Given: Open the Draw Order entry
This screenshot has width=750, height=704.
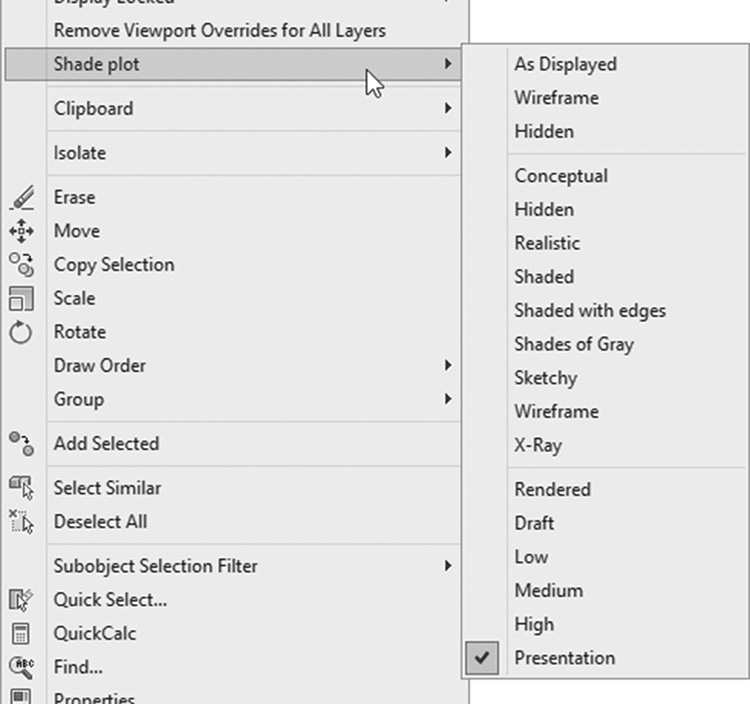Looking at the screenshot, I should click(x=233, y=366).
